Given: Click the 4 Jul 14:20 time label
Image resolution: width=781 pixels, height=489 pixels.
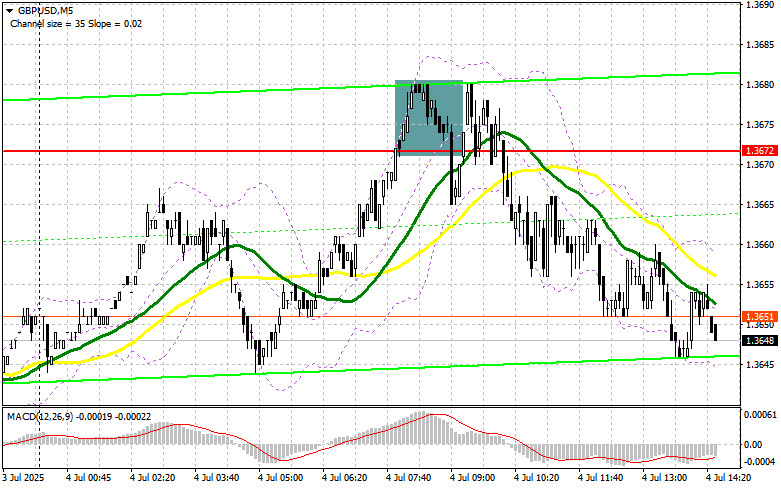Looking at the screenshot, I should [728, 478].
